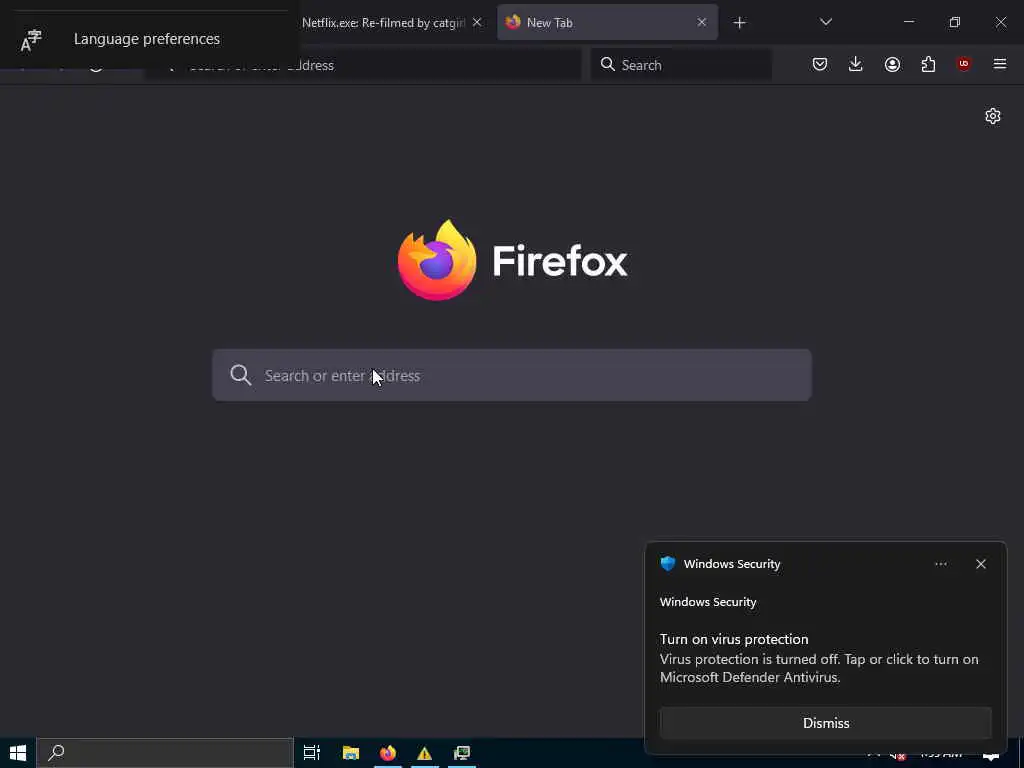Focus the center page search field
The height and width of the screenshot is (768, 1024).
click(512, 375)
